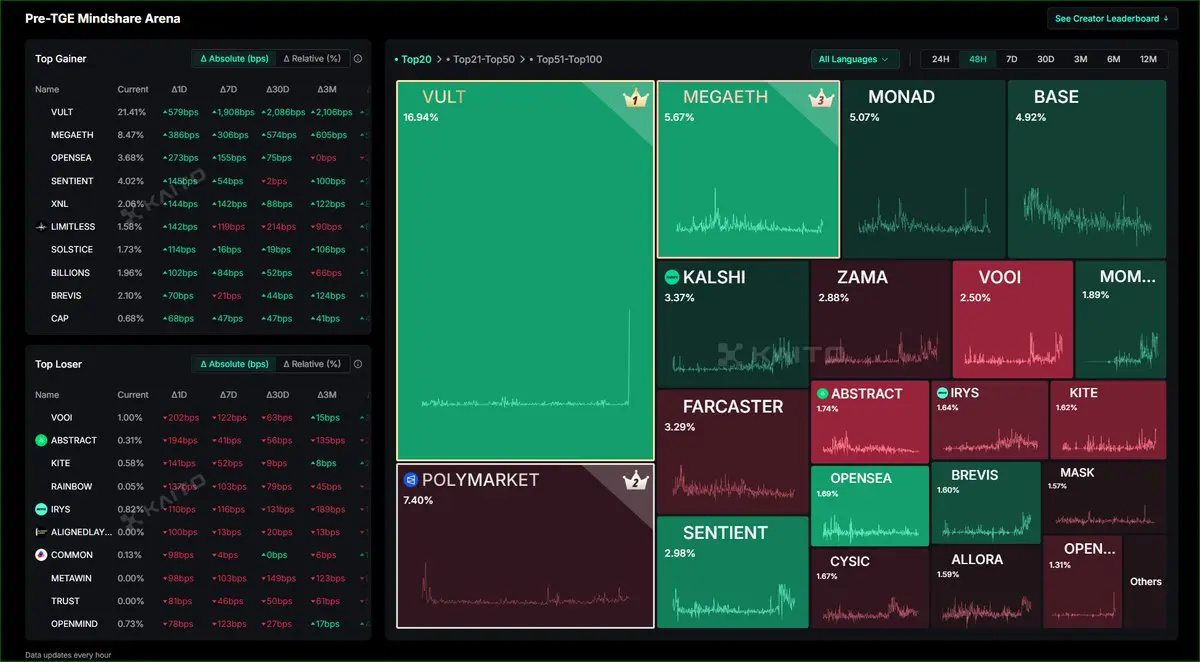Viewport: 1200px width, 662px height.
Task: Open the Others treemap tile
Action: pyautogui.click(x=1146, y=582)
